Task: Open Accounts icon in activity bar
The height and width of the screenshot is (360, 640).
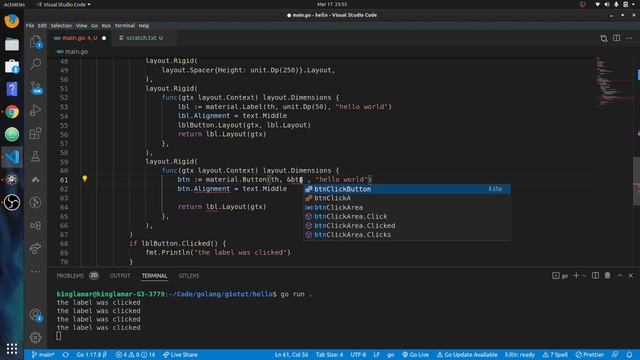Action: [x=36, y=315]
